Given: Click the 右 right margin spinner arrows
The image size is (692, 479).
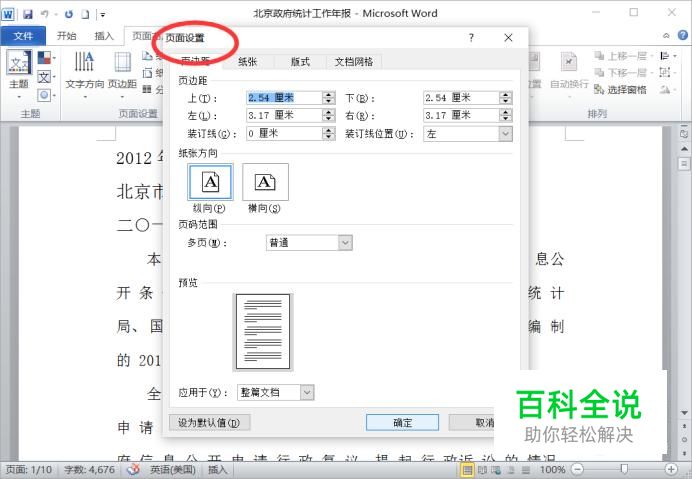Looking at the screenshot, I should point(505,115).
